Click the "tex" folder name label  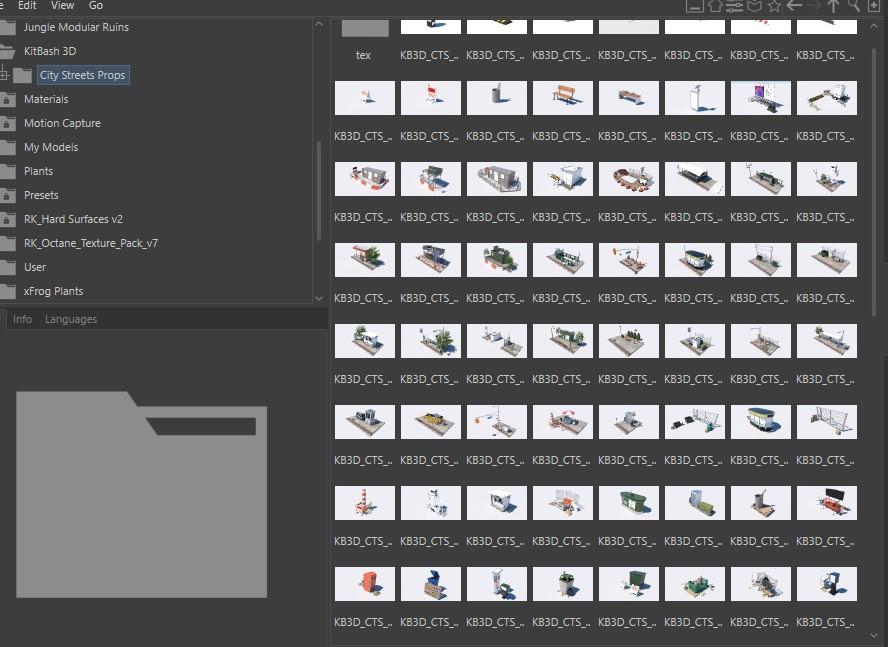(363, 56)
